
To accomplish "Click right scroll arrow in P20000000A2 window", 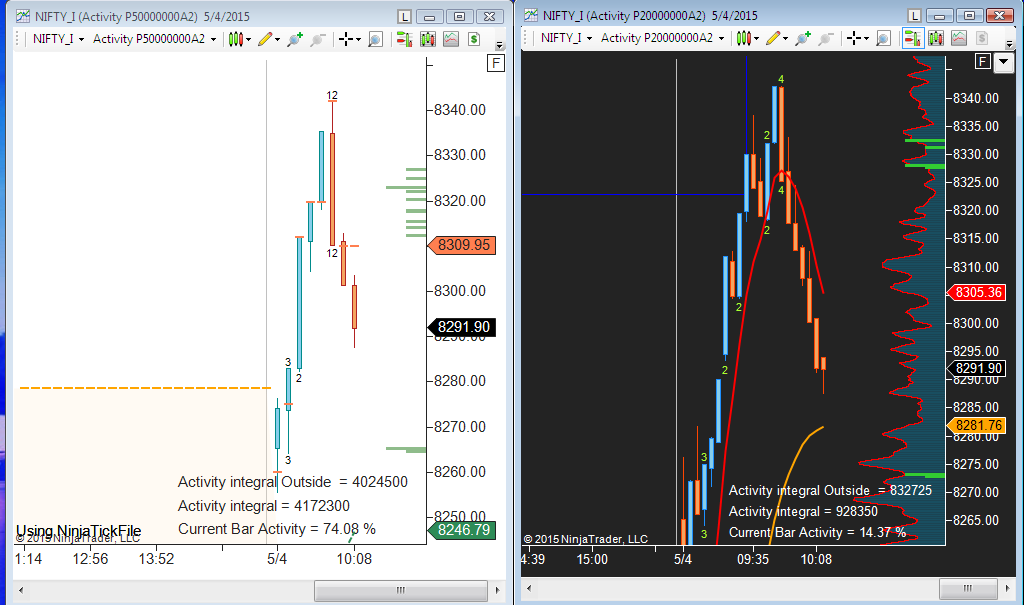I will click(x=1008, y=589).
